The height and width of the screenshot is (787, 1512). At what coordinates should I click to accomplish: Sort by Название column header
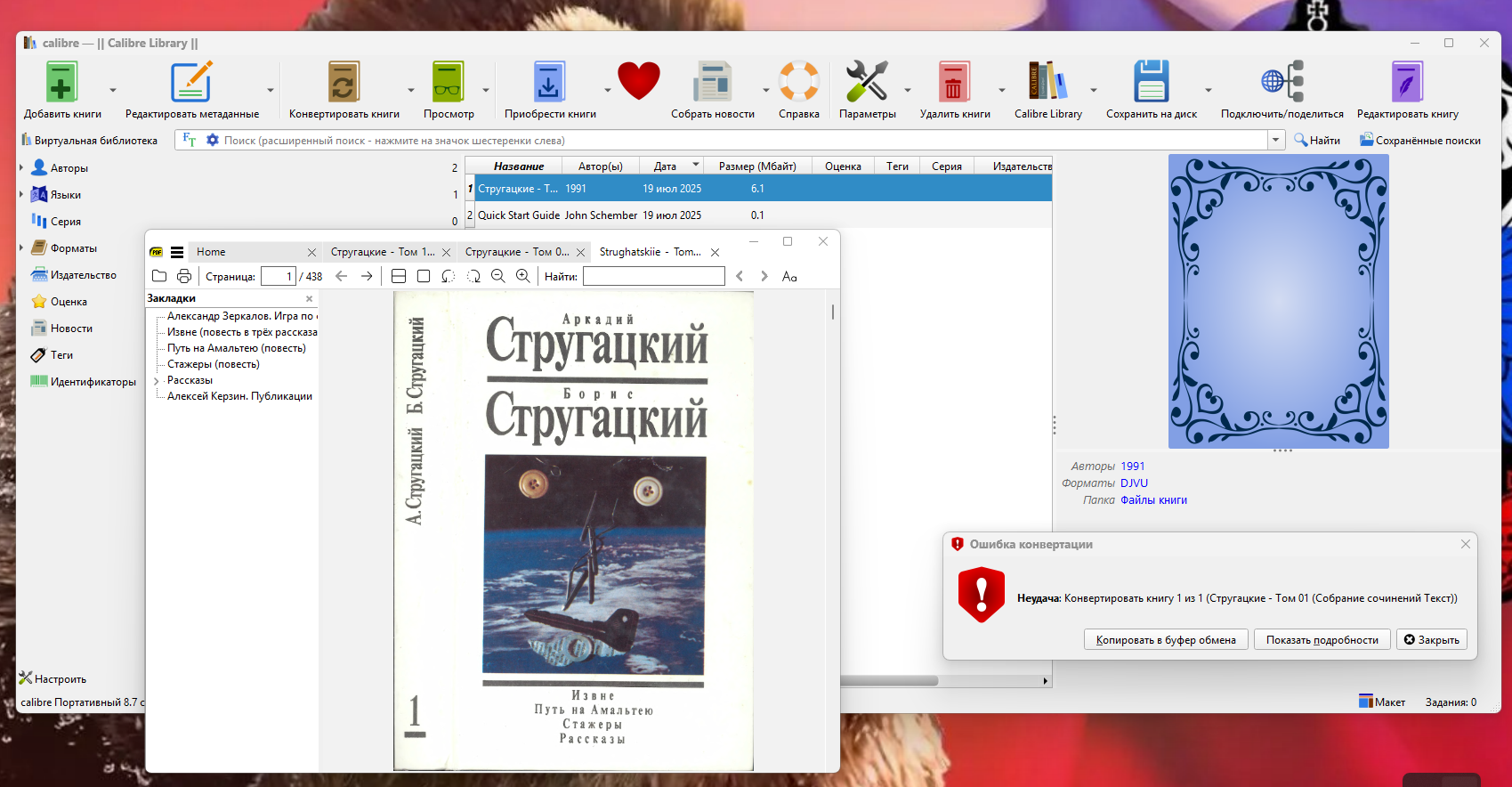[x=518, y=166]
